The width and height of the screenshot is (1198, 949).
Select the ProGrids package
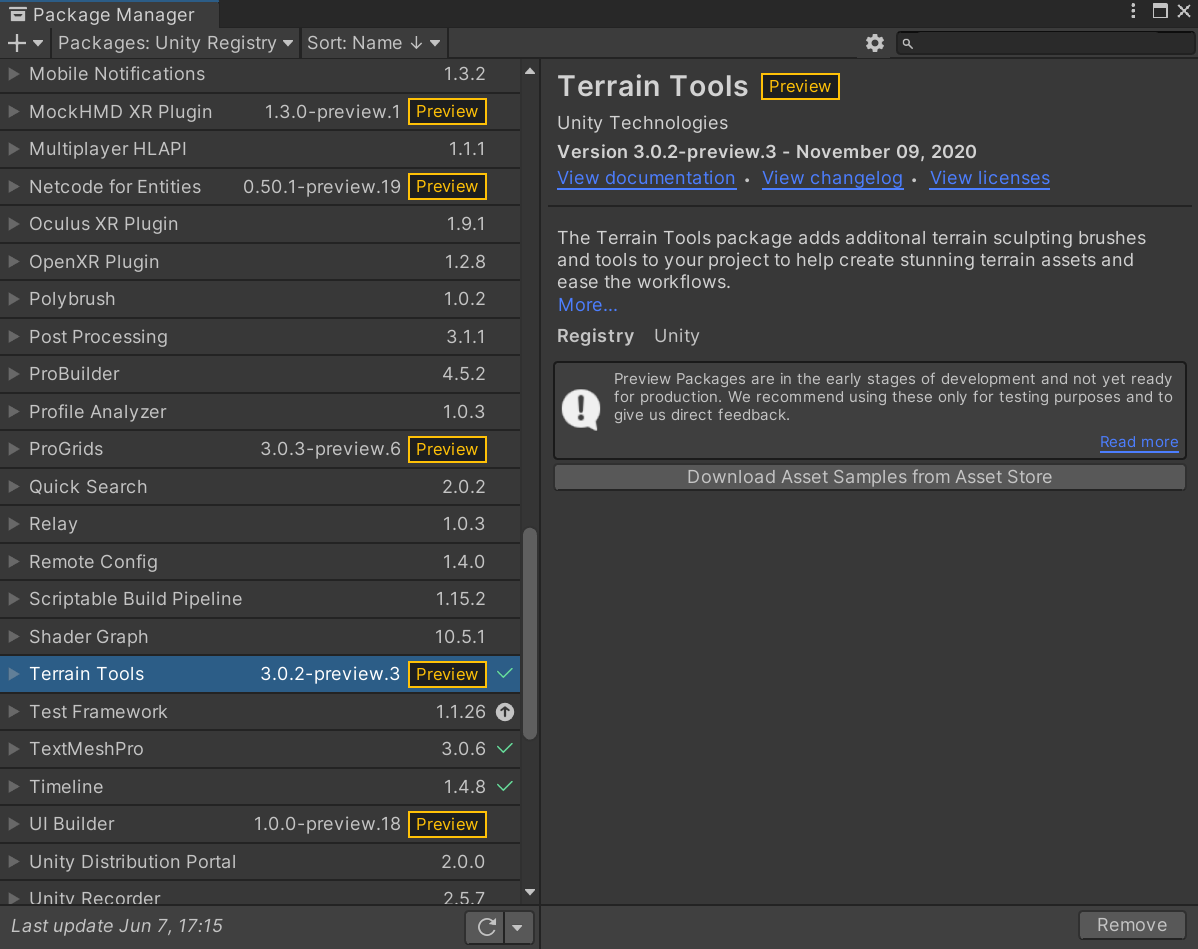[260, 449]
